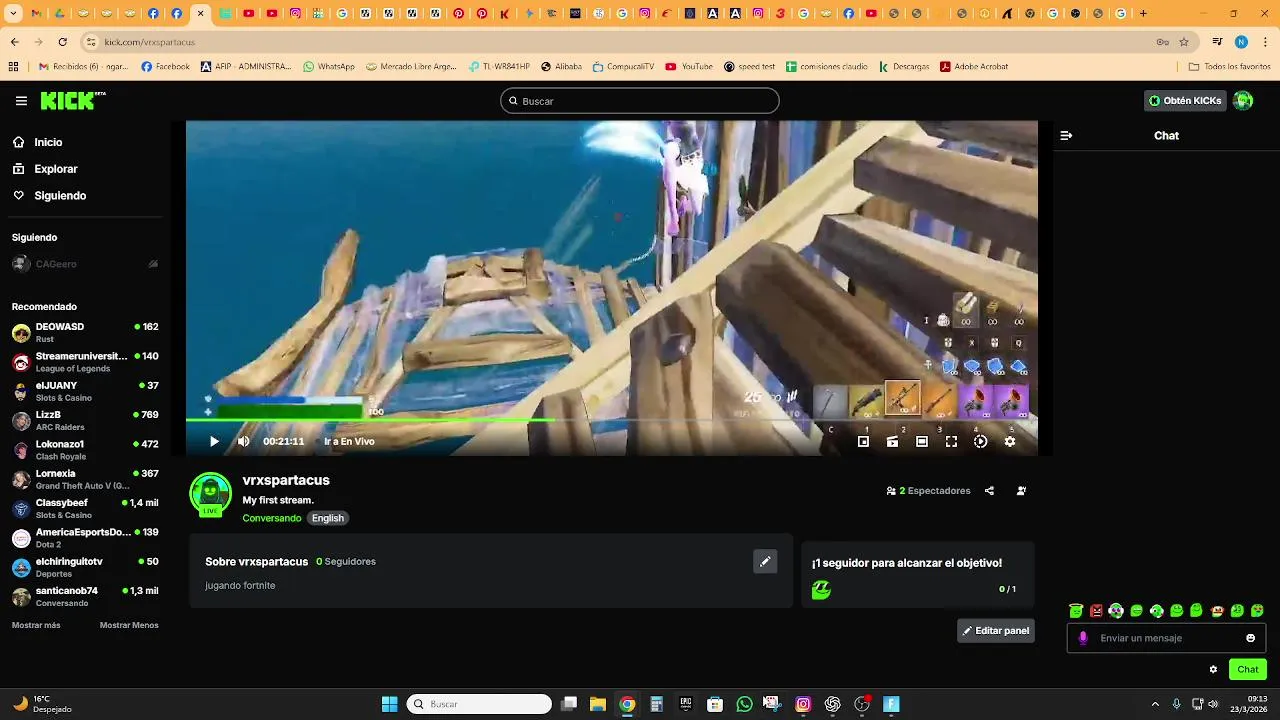
Task: Toggle theater mode in video player
Action: (x=922, y=441)
